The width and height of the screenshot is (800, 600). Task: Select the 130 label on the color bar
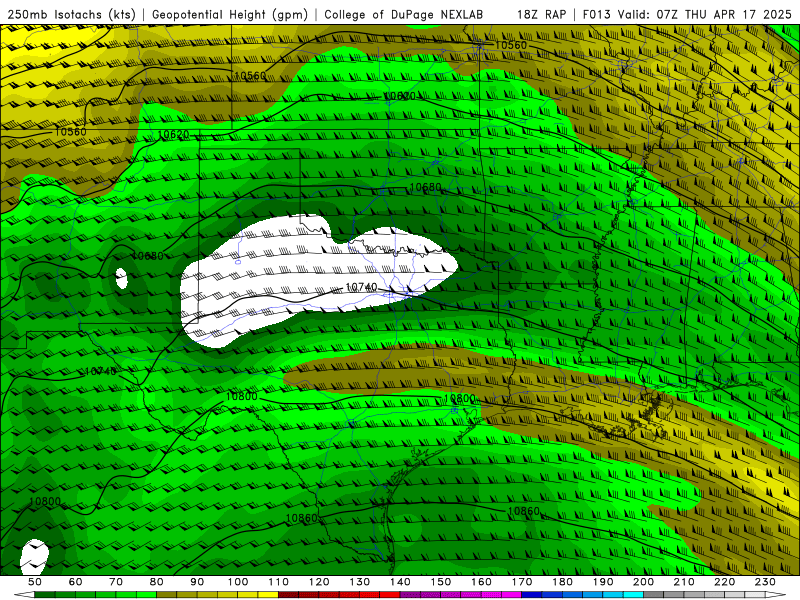coord(360,582)
